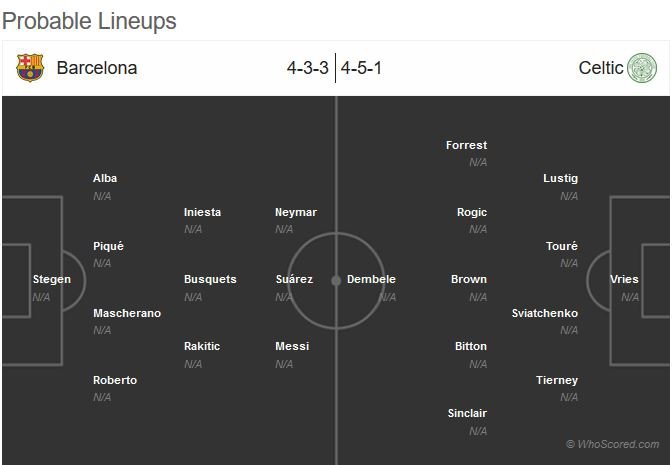Open the Celtic team name link
The image size is (672, 465).
point(601,68)
